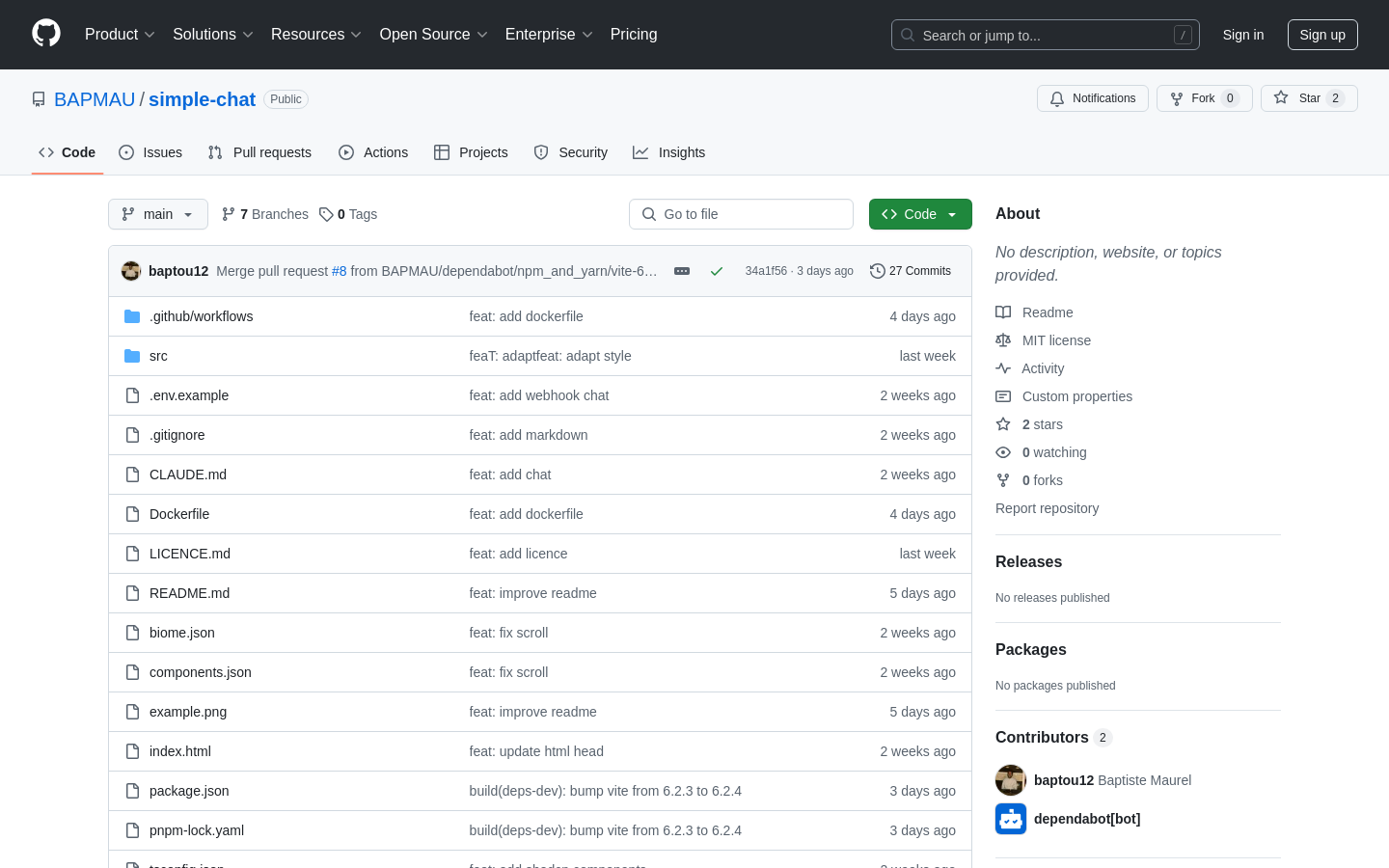
Task: View the 0 Tags link
Action: click(x=348, y=214)
